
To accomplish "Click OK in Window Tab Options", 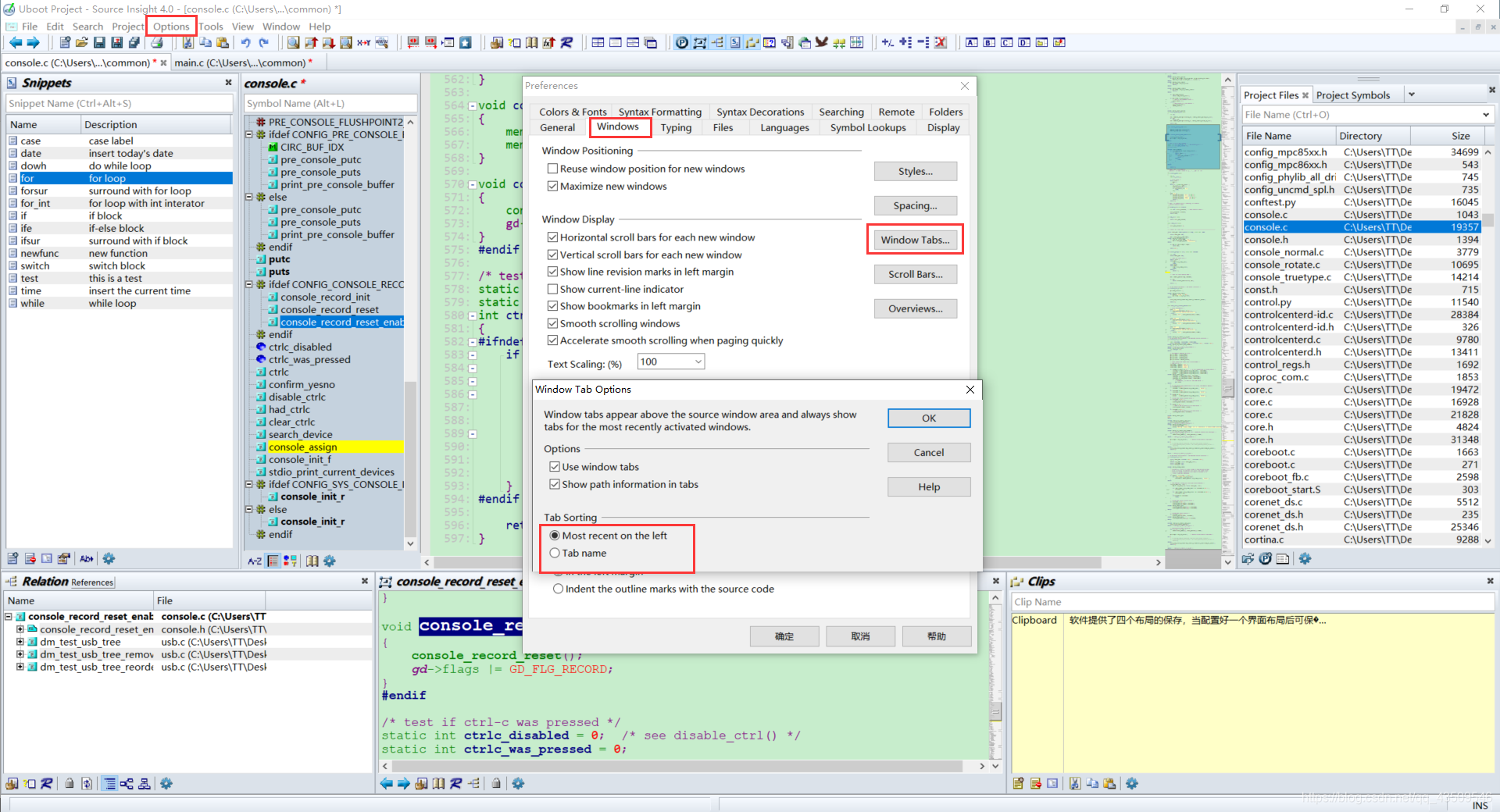I will [x=929, y=418].
